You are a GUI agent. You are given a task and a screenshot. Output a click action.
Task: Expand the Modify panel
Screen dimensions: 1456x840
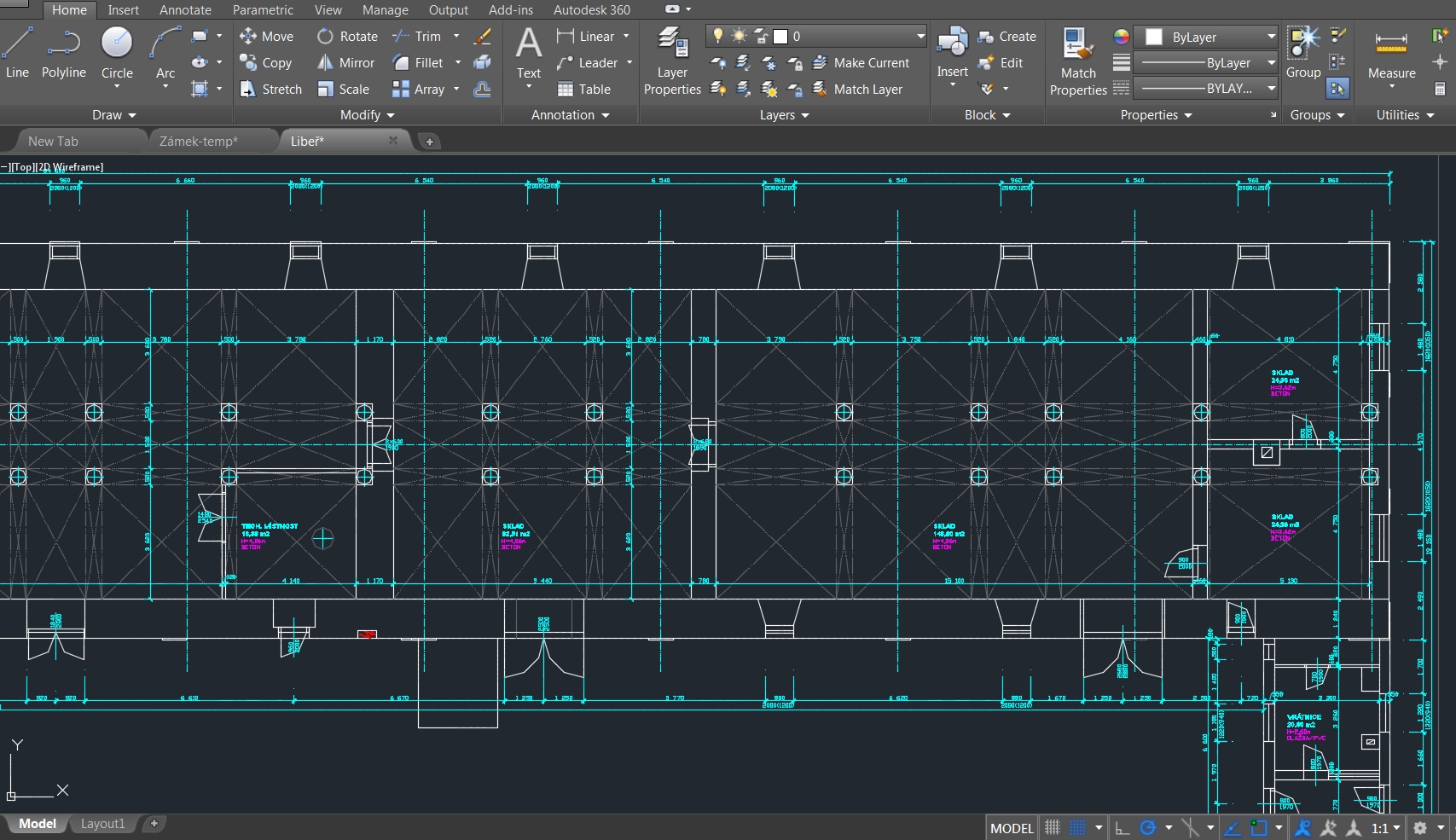[368, 114]
